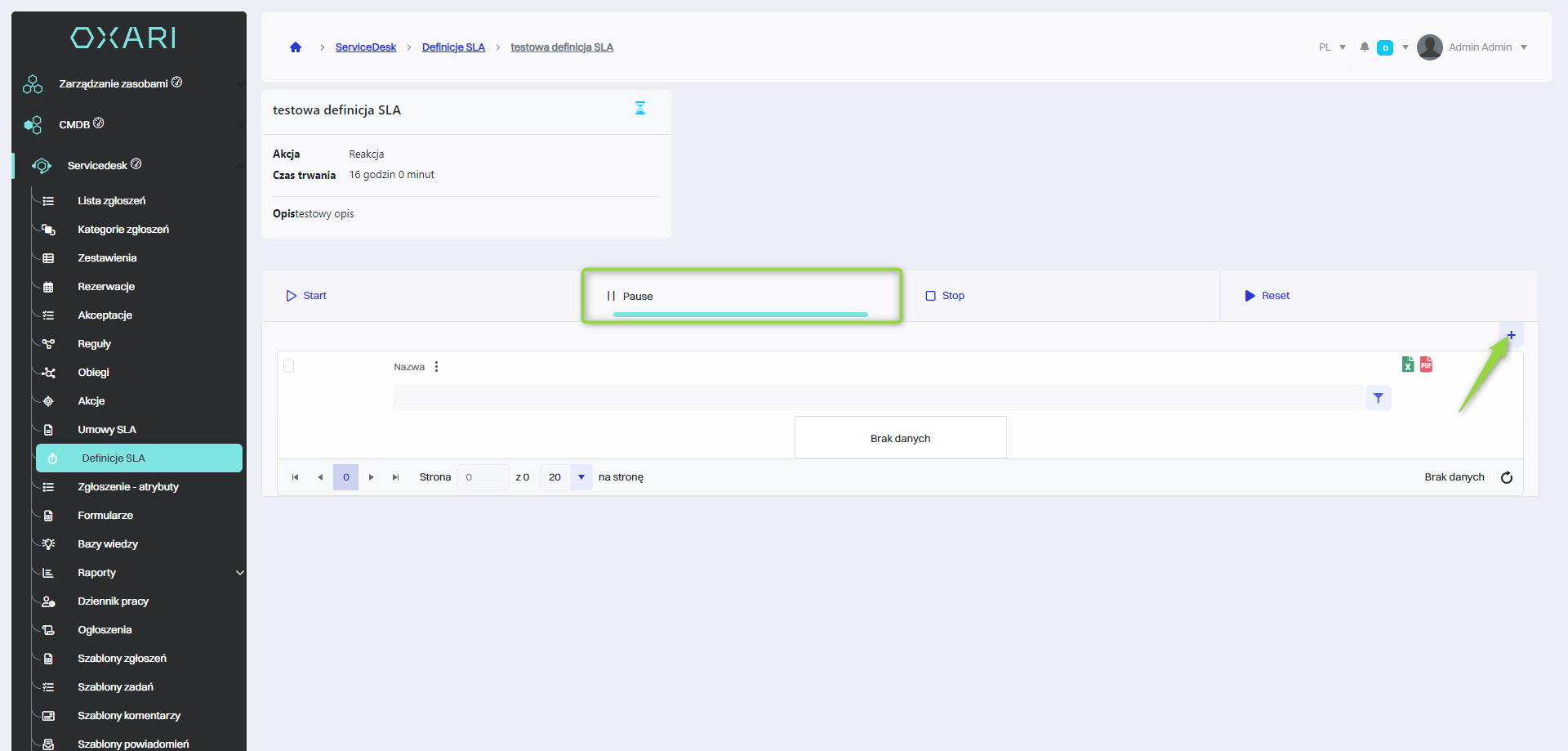Click the hourglass icon on SLA card
The image size is (1568, 751).
tap(640, 108)
